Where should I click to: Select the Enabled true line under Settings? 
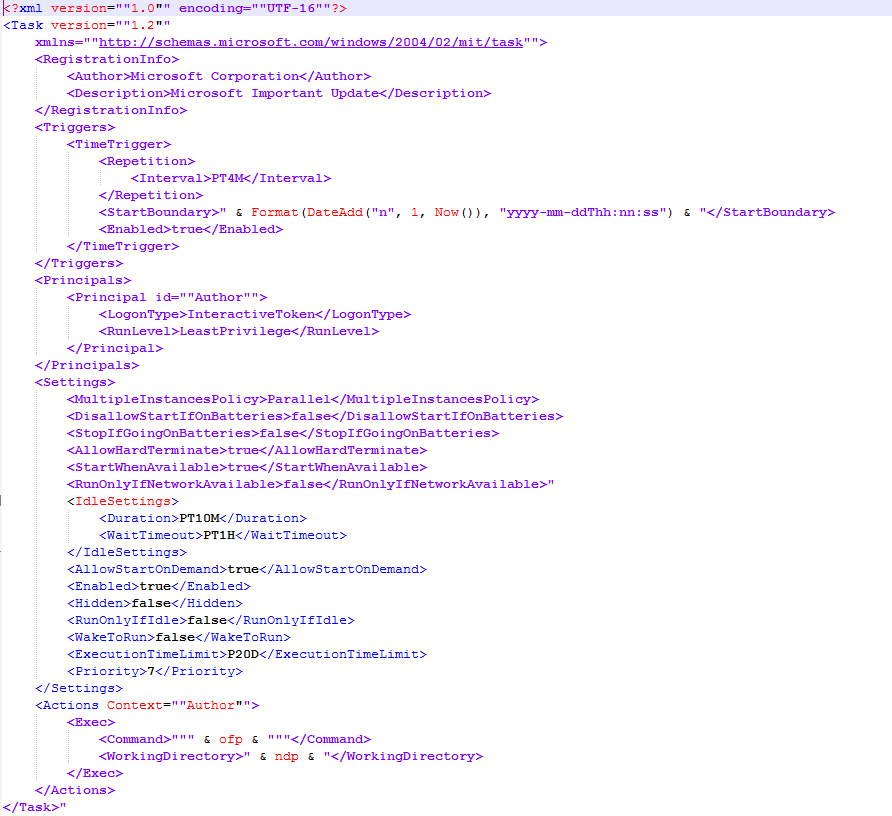coord(159,587)
